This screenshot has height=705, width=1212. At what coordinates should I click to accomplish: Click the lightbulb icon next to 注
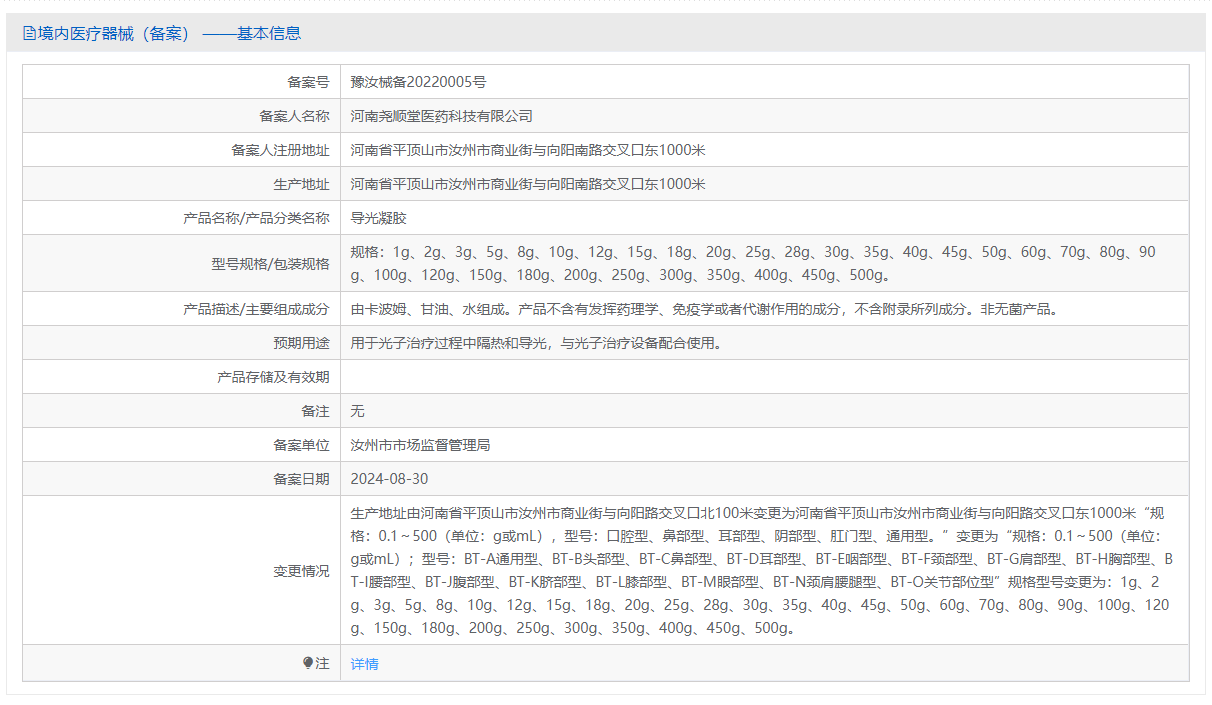308,663
